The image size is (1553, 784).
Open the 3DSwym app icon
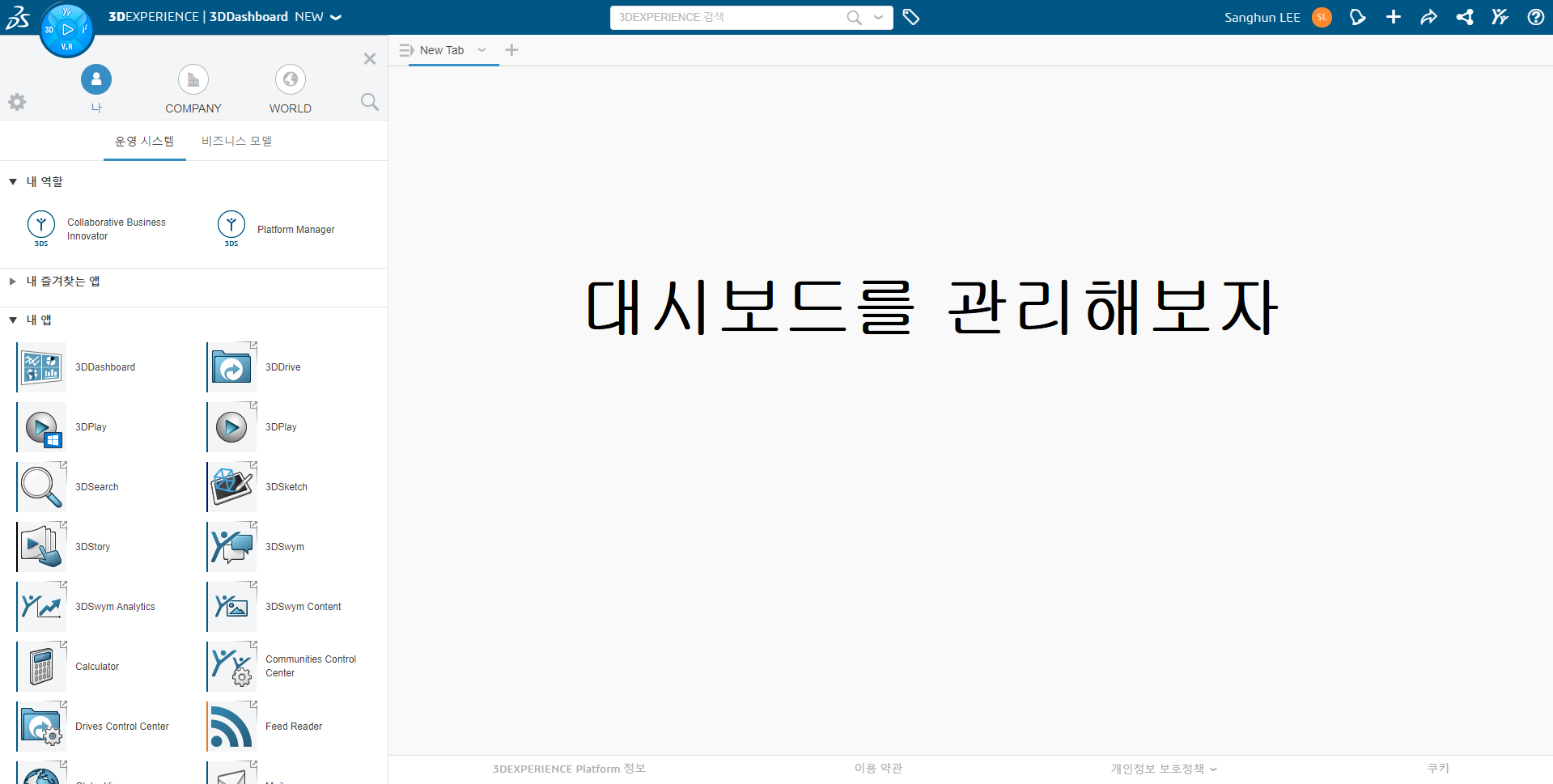coord(231,547)
